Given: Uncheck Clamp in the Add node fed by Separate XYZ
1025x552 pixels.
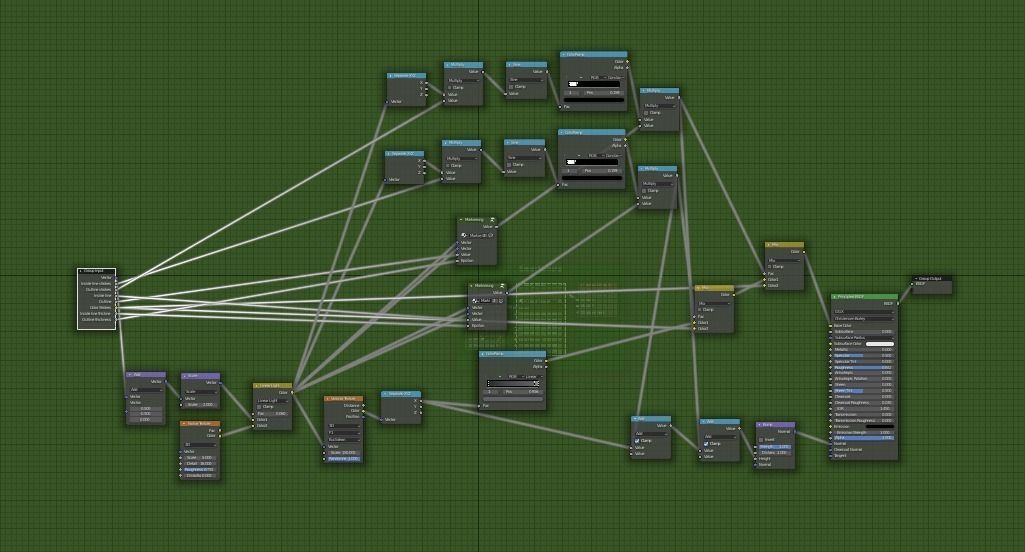Looking at the screenshot, I should (637, 441).
